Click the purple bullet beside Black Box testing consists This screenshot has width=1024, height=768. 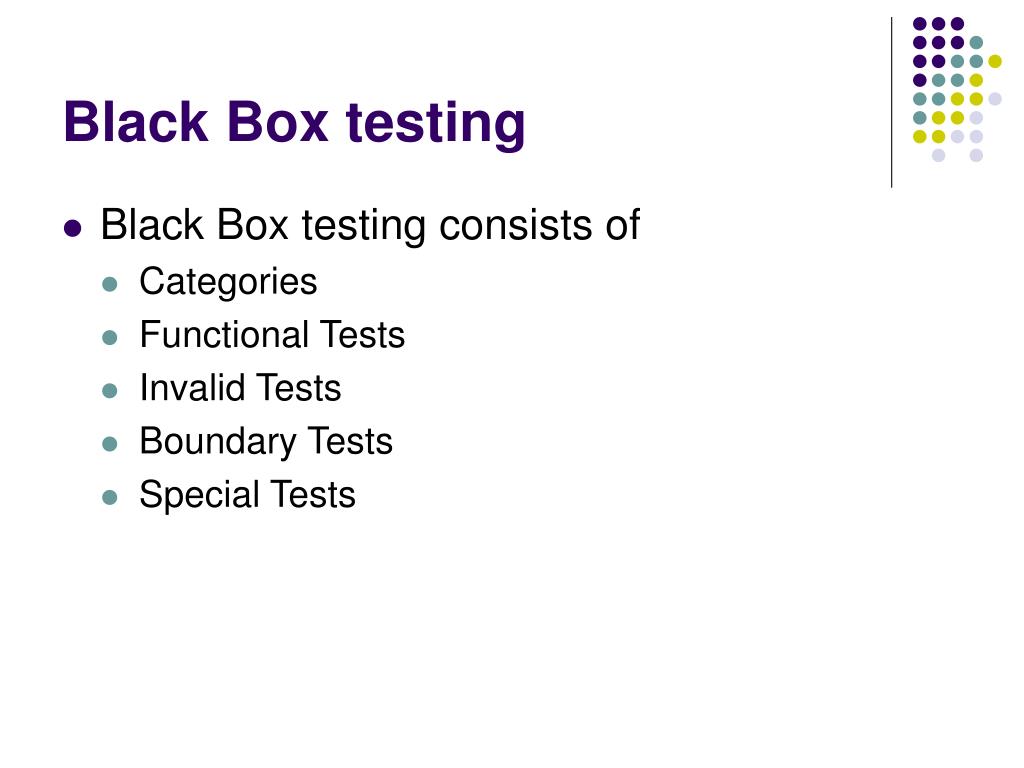click(x=72, y=229)
